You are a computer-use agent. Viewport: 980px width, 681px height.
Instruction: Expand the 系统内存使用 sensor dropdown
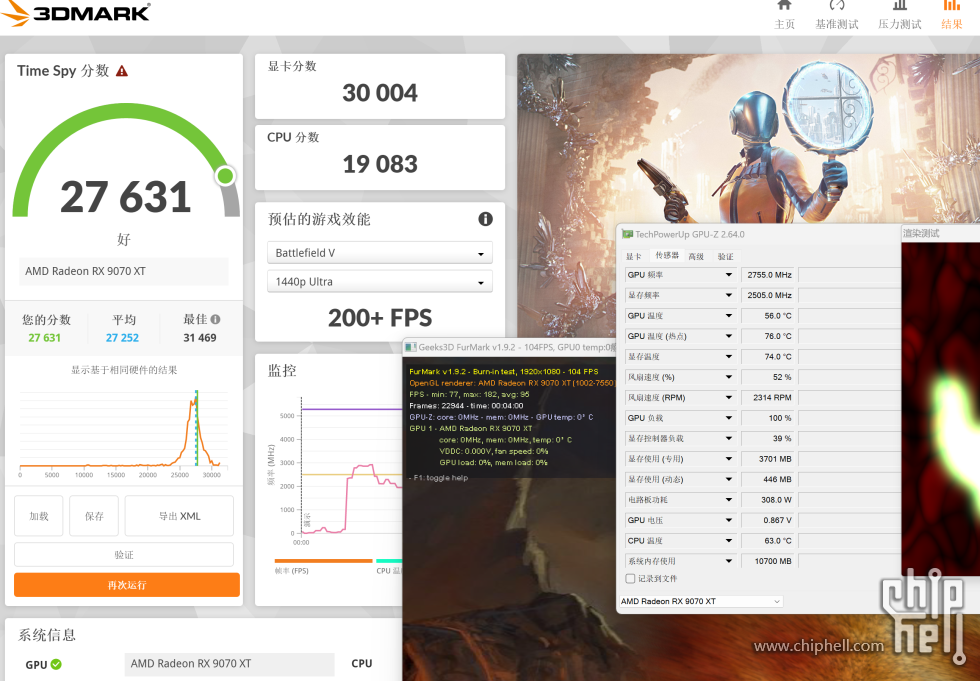click(x=728, y=561)
